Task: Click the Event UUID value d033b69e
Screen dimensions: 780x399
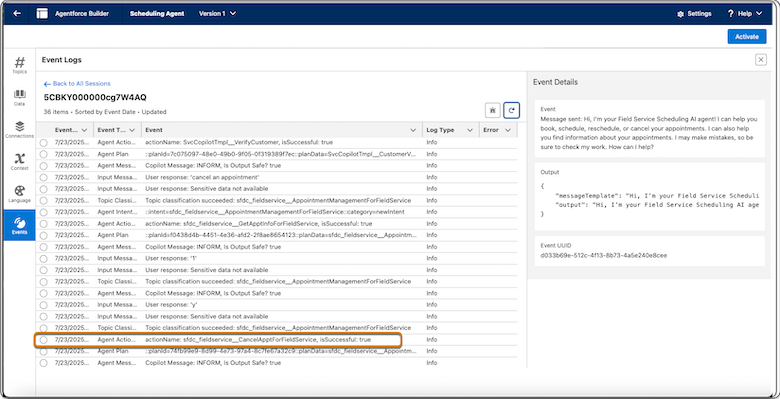Action: [603, 256]
